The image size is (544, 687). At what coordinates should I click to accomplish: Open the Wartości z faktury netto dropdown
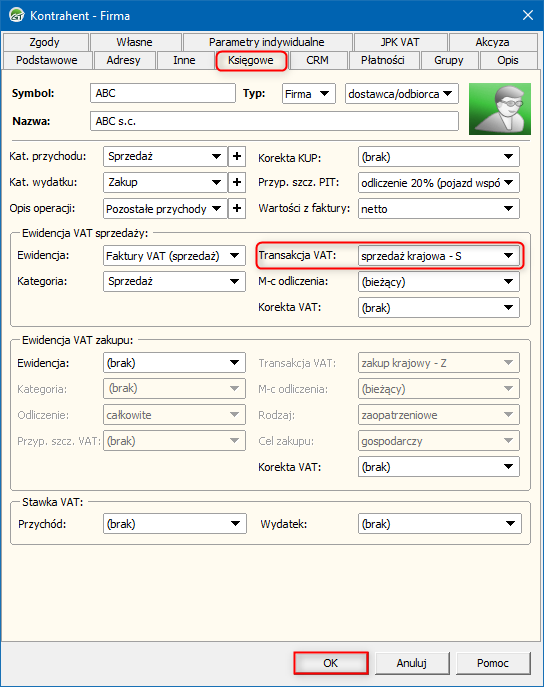[x=439, y=209]
